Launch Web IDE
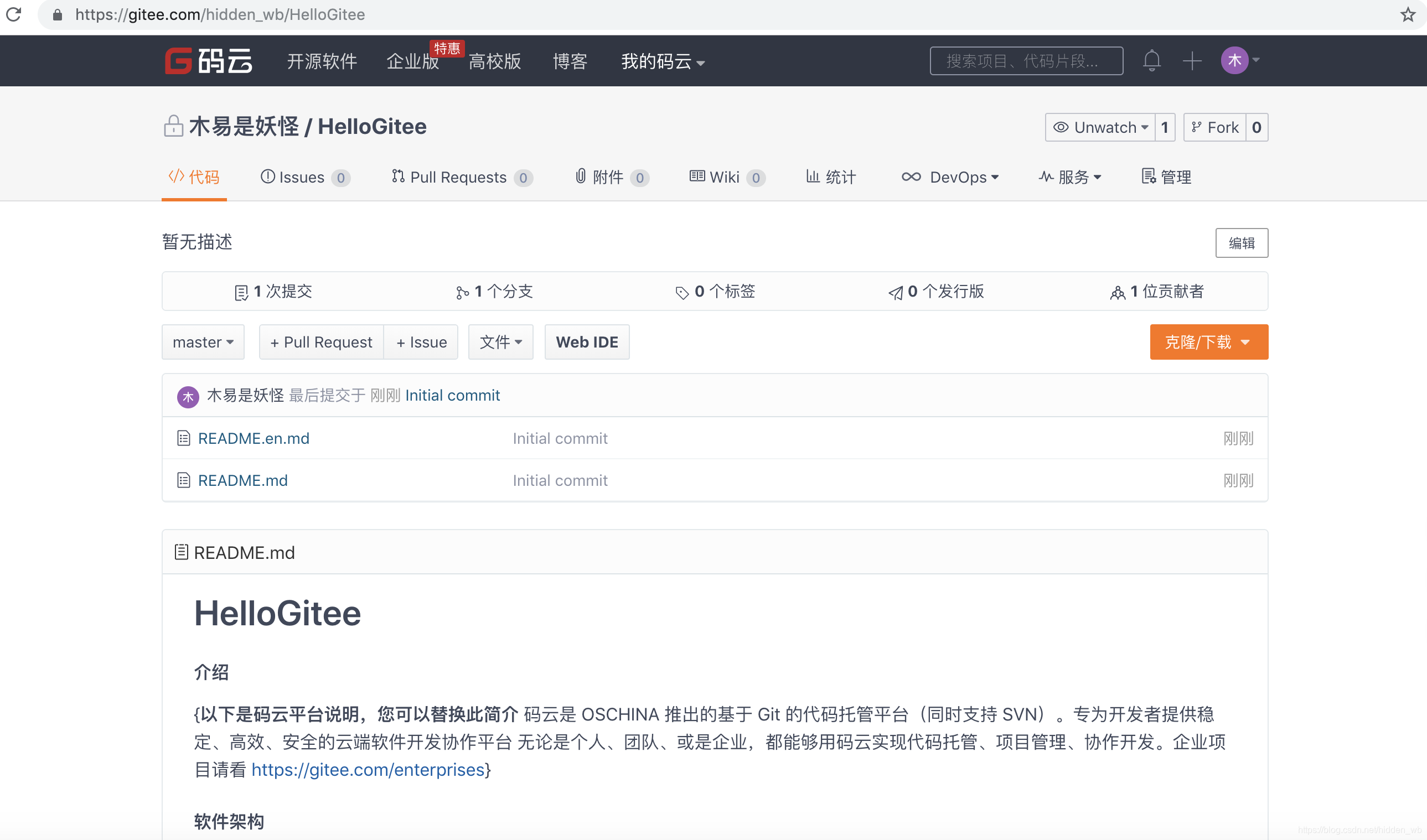1427x840 pixels. pos(587,342)
